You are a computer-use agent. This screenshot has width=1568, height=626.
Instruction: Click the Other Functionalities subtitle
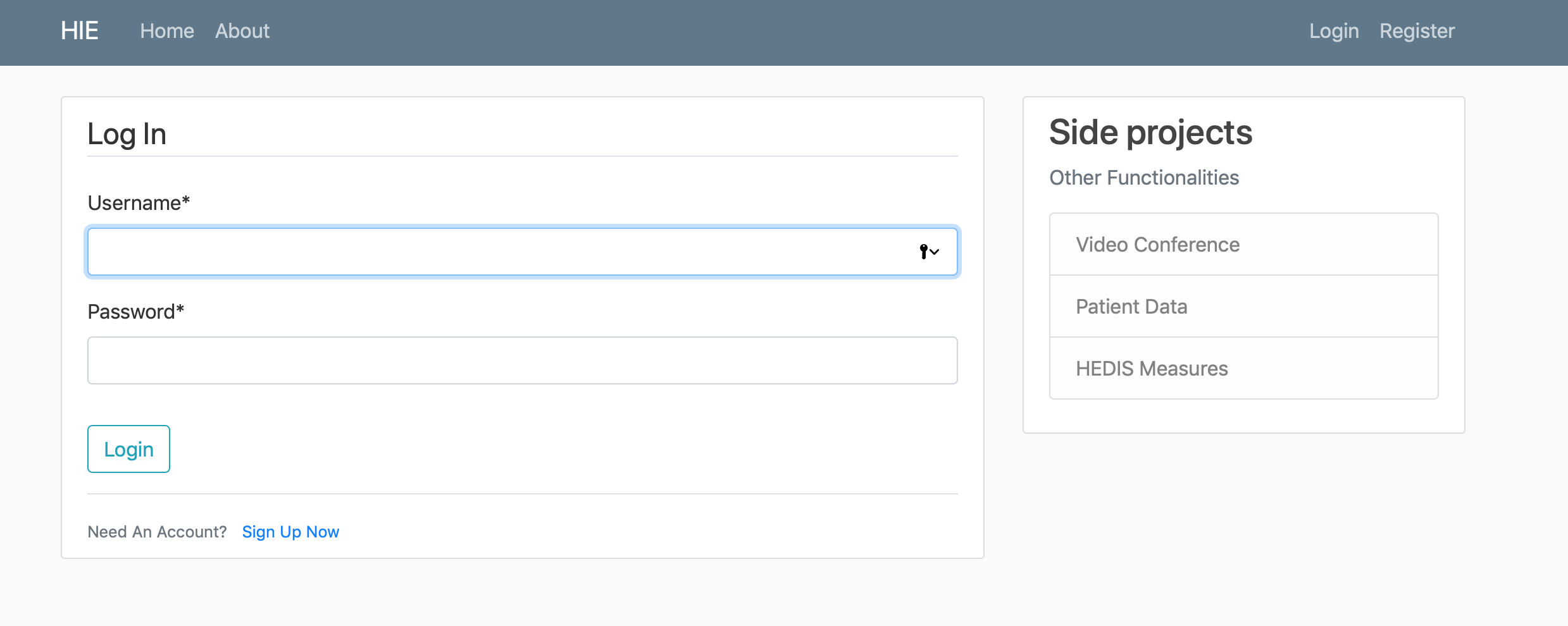coord(1144,178)
